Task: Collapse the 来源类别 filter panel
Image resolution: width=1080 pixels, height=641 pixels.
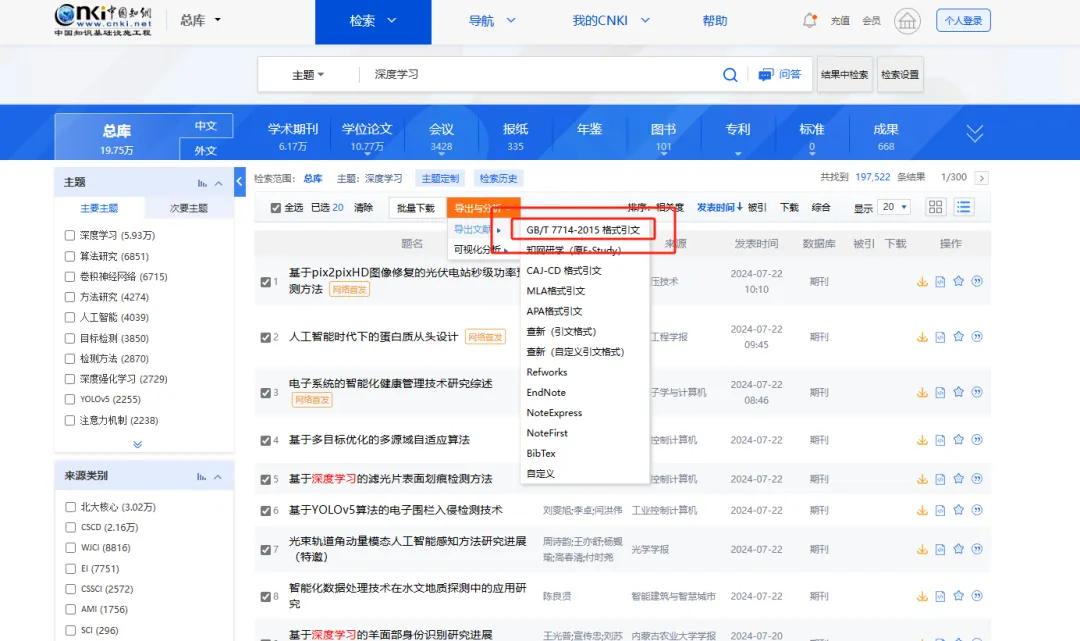Action: point(218,476)
